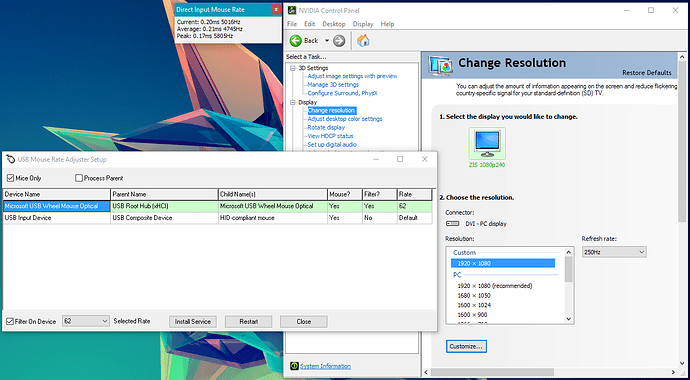This screenshot has height=380, width=690.
Task: Open the Help menu
Action: pos(387,24)
